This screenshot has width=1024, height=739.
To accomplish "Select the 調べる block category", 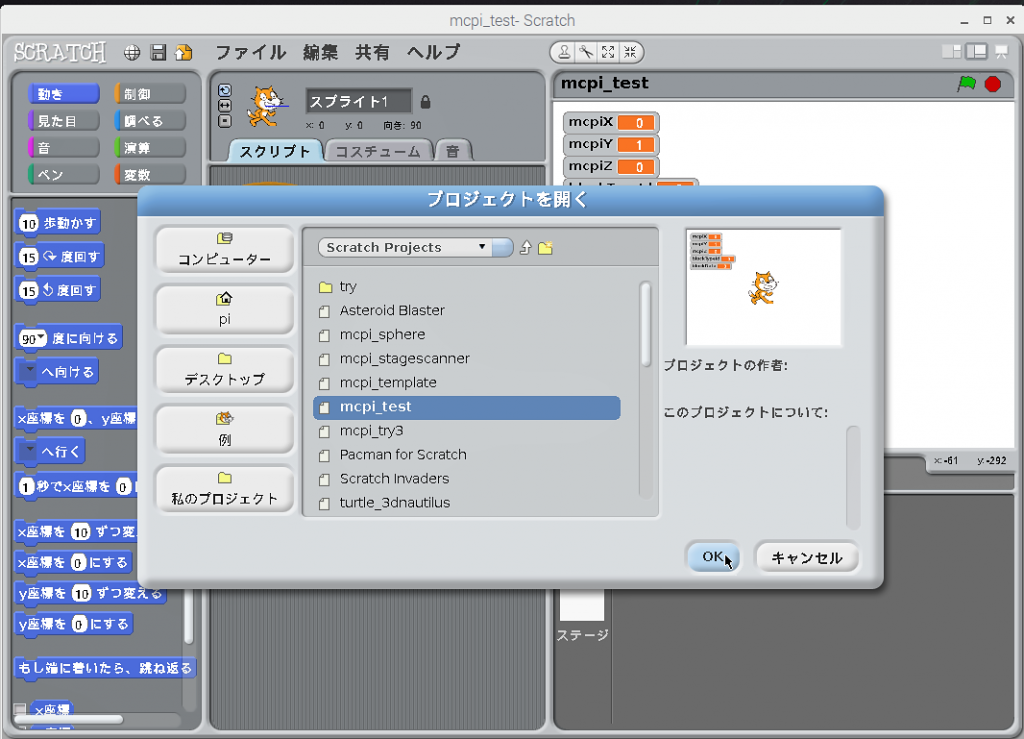I will 150,121.
